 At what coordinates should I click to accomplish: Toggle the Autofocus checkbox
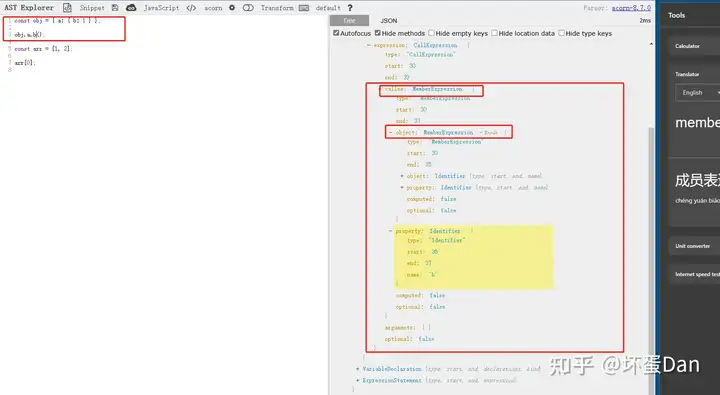click(336, 33)
